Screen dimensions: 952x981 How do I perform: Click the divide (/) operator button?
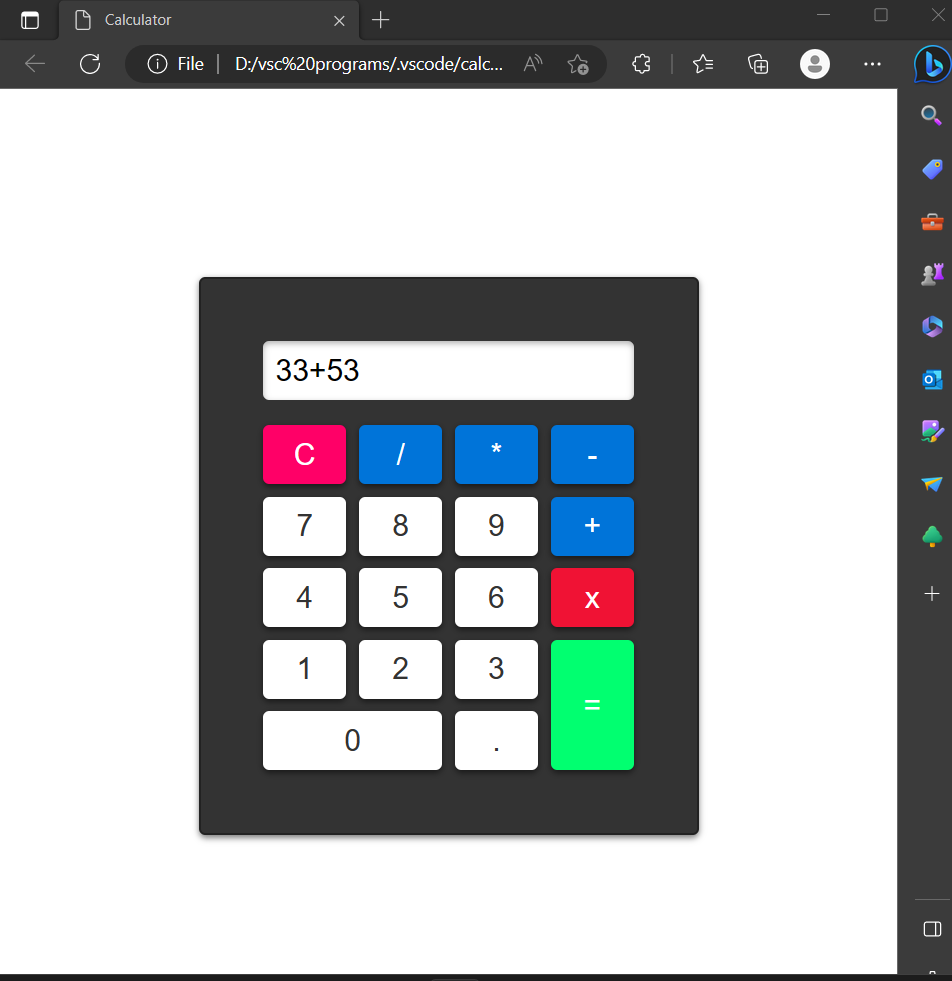(x=400, y=454)
